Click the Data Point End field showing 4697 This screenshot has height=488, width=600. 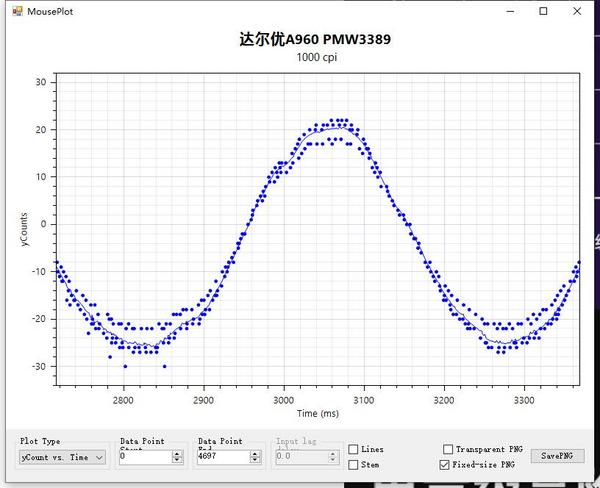point(223,457)
